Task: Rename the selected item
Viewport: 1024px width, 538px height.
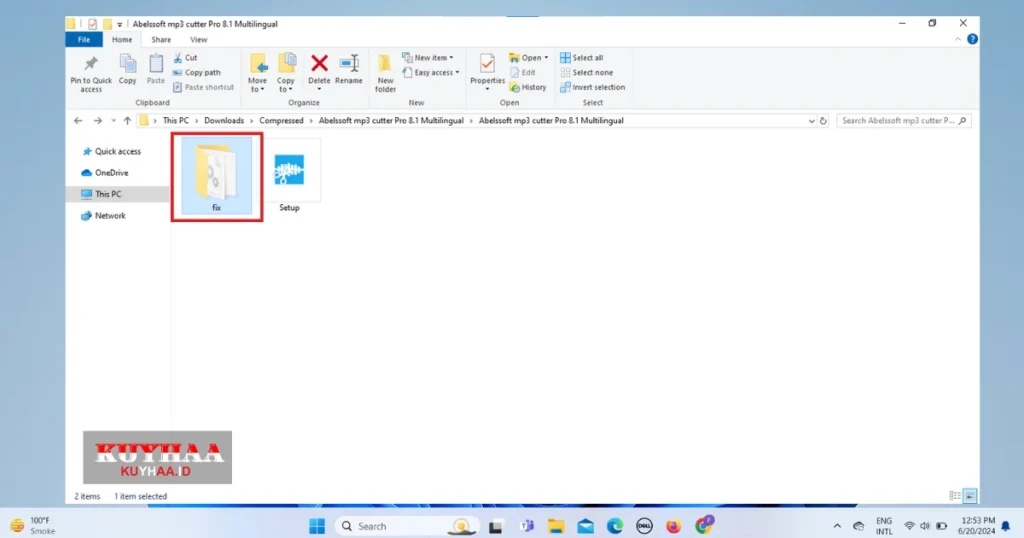Action: (349, 71)
